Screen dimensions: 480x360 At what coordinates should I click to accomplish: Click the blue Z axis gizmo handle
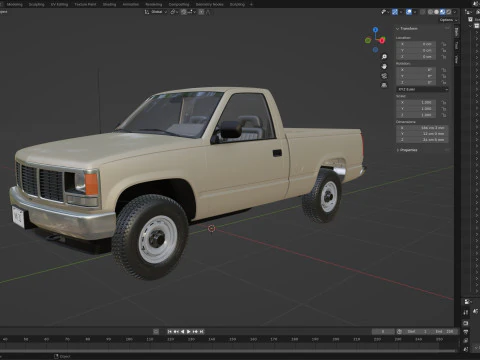tap(375, 30)
